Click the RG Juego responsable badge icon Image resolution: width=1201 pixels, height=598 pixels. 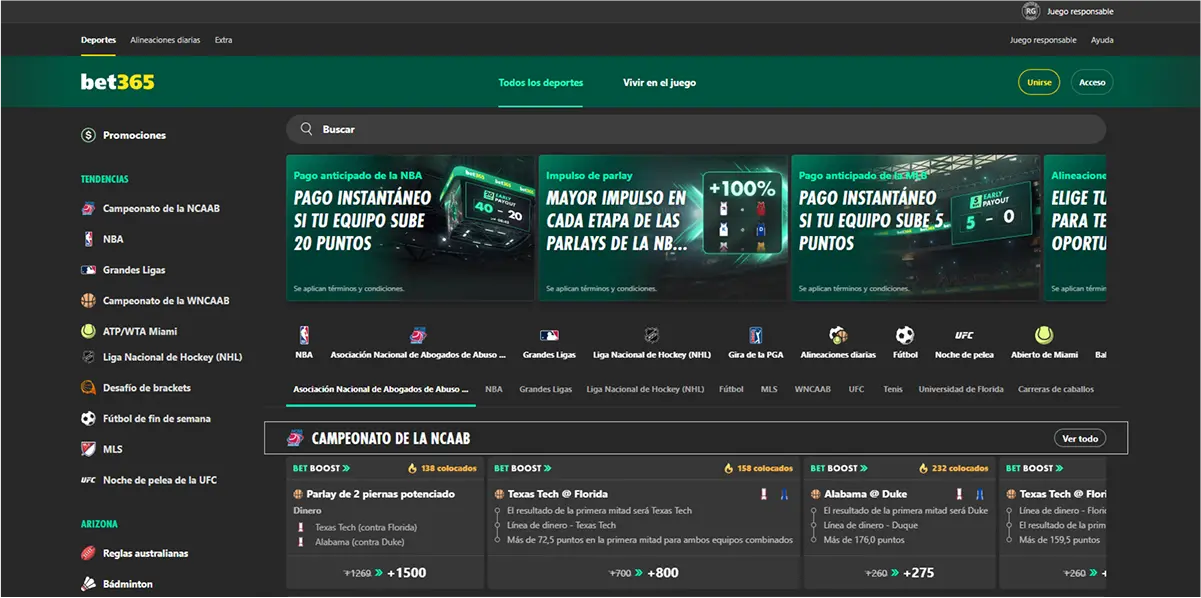tap(1031, 12)
